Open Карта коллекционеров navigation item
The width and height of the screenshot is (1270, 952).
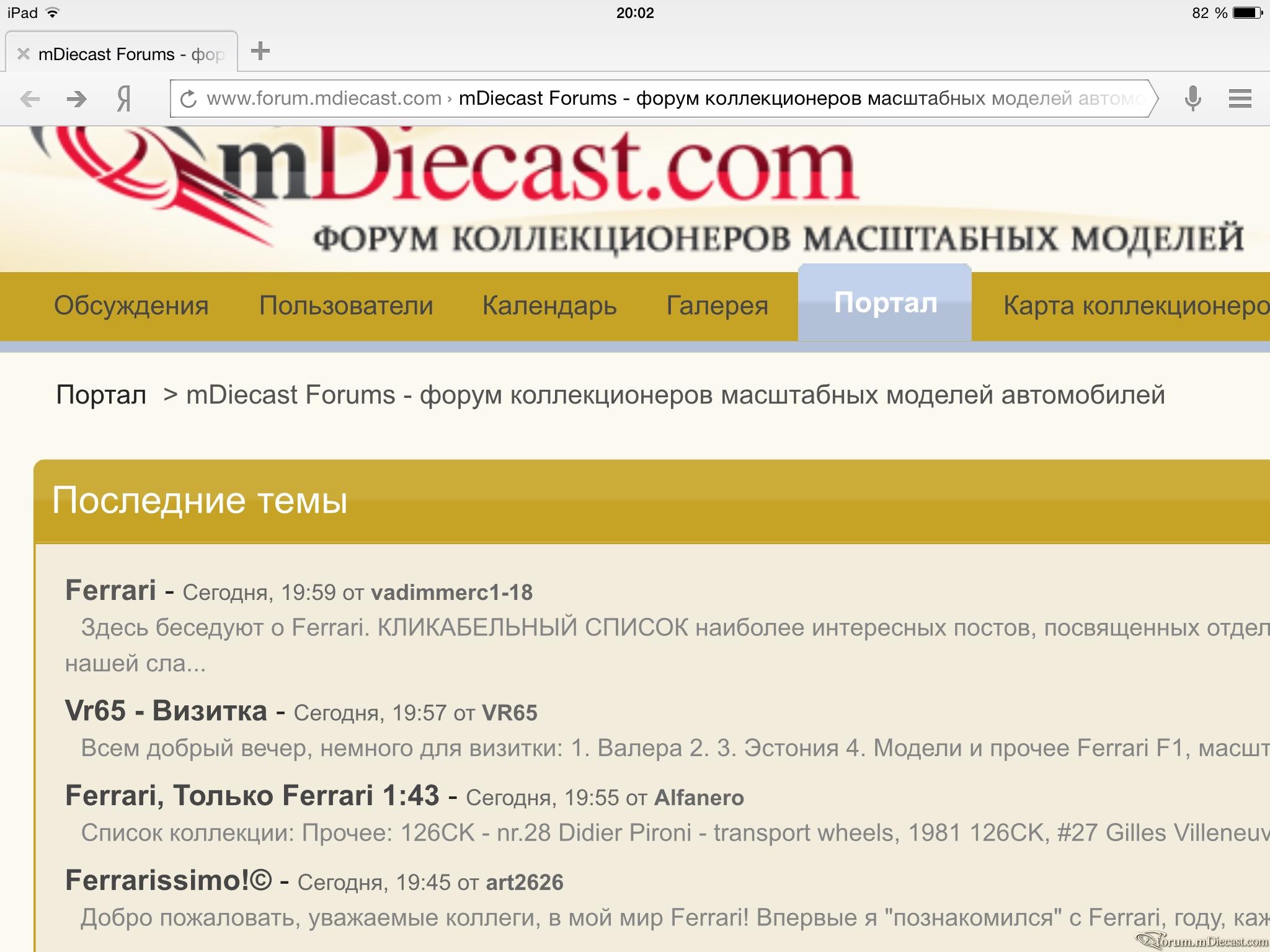click(1136, 306)
